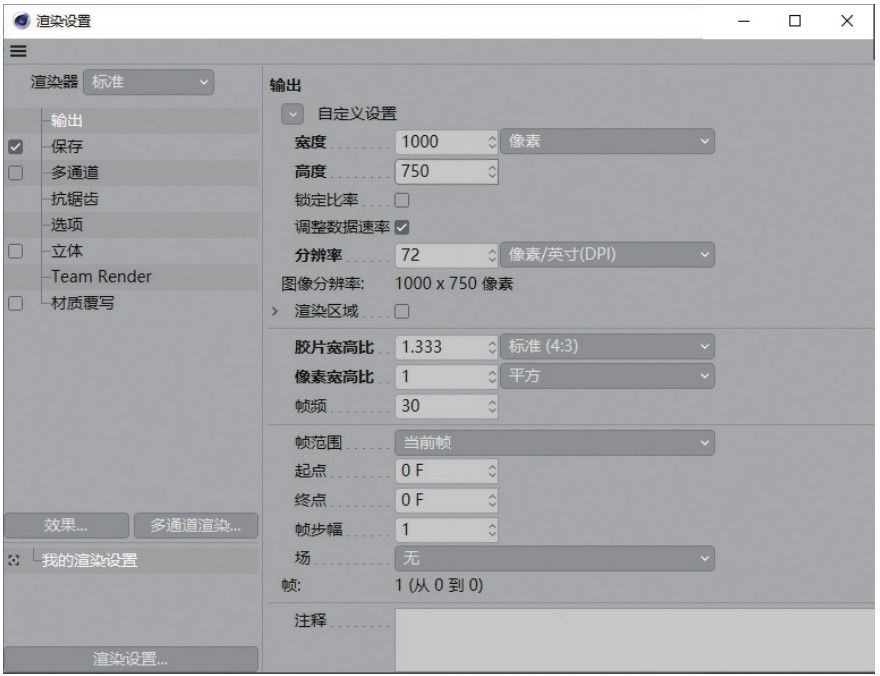
Task: Enable the 多通道 checkbox
Action: point(16,173)
